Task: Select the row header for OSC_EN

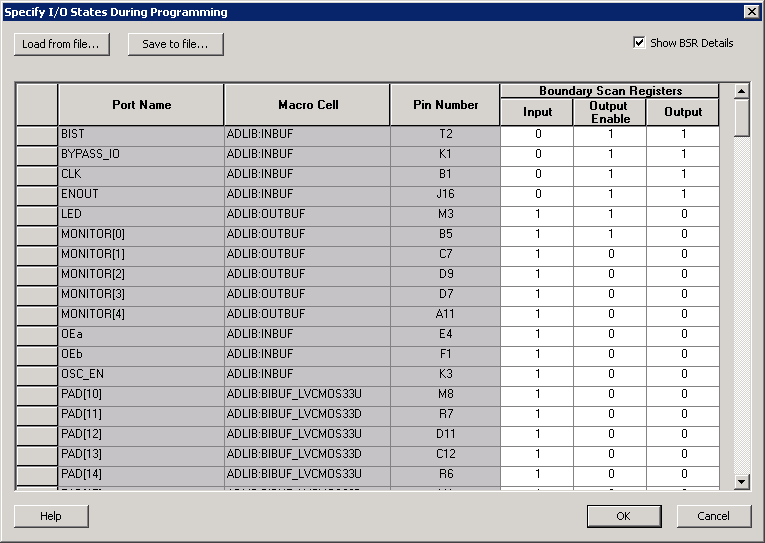Action: point(37,374)
